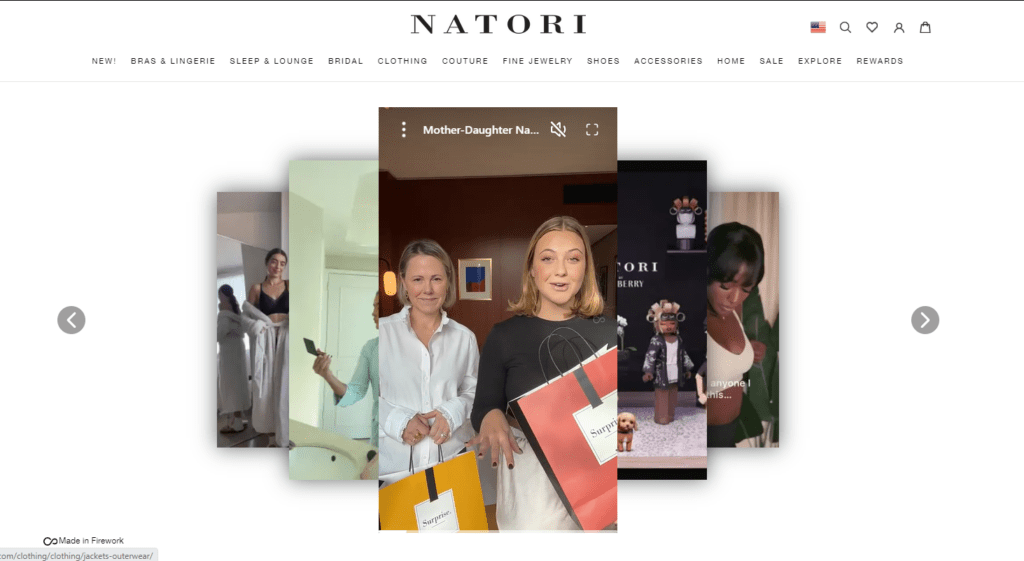1024x561 pixels.
Task: Select the robe mirror video thumbnail
Action: [x=253, y=319]
